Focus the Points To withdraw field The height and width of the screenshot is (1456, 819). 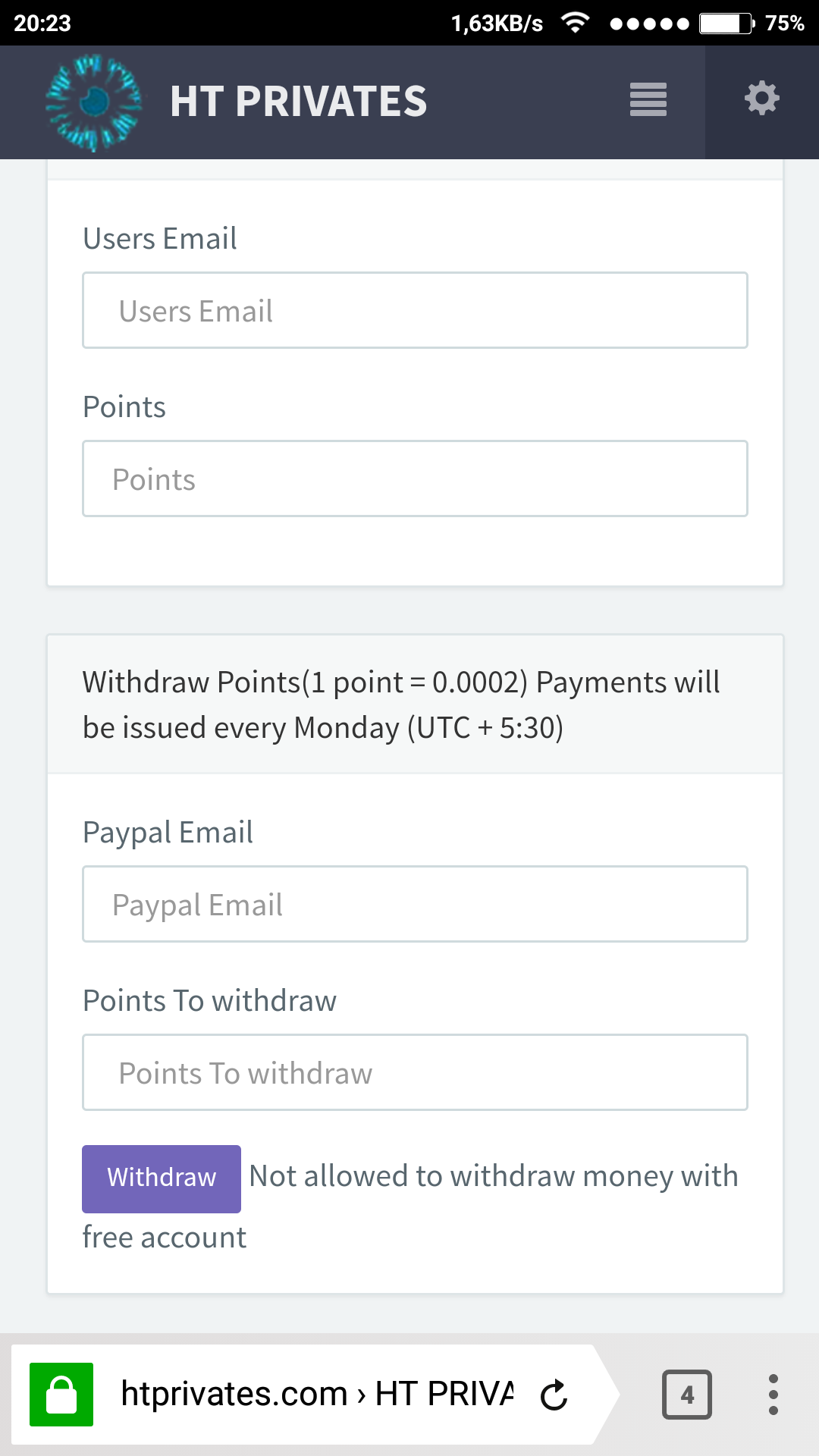click(x=415, y=1073)
